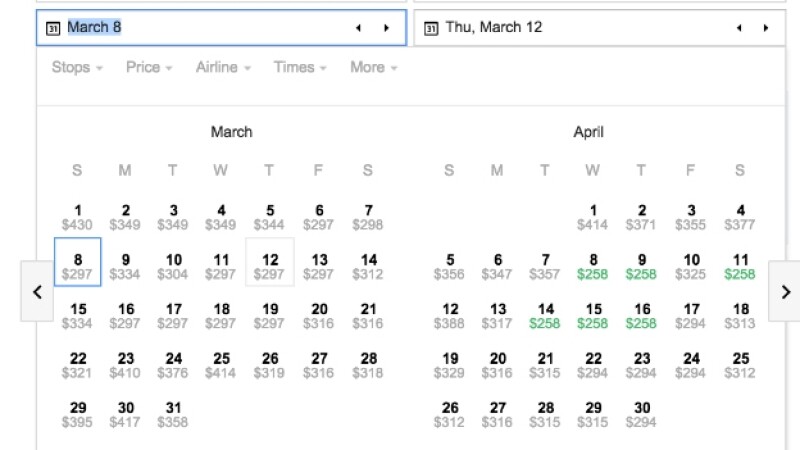Select April 8 with green $258 fare
800x450 pixels.
click(593, 267)
